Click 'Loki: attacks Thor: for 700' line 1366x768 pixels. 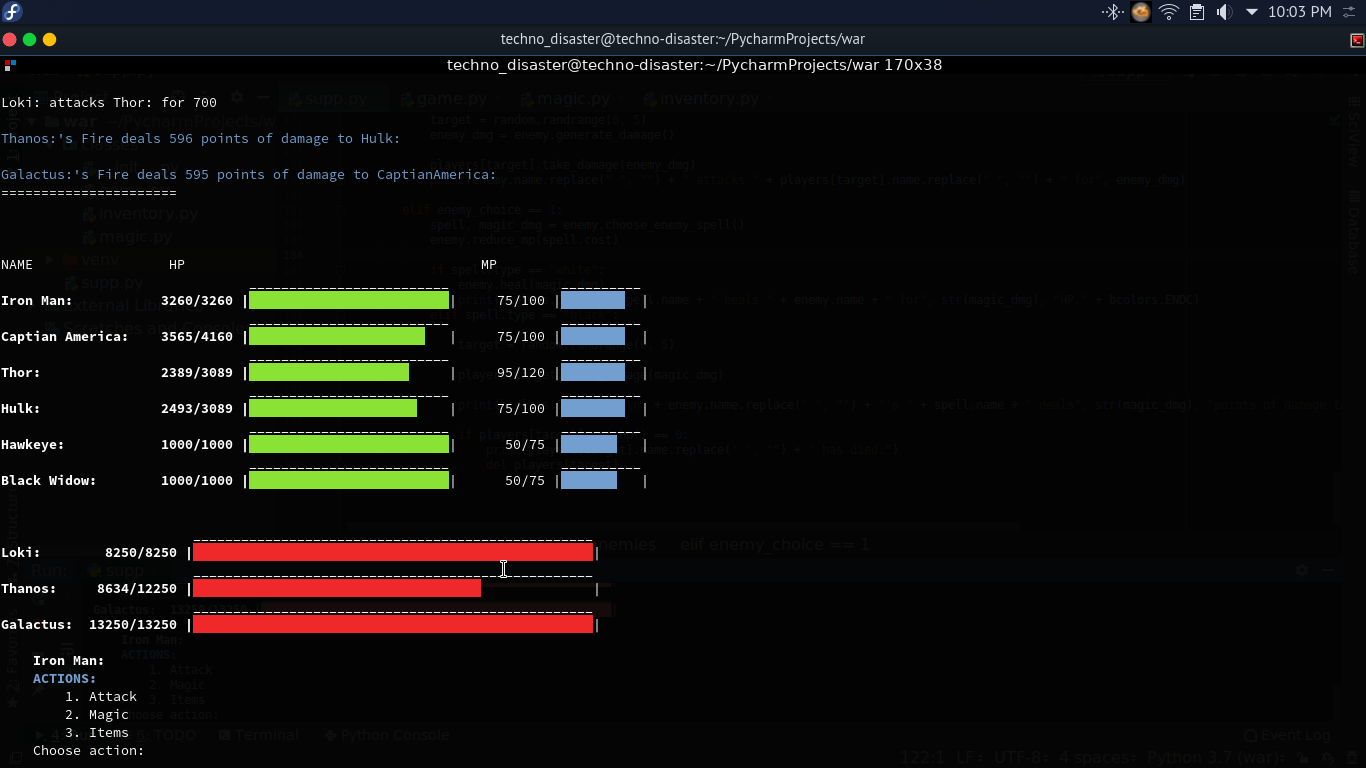[109, 102]
